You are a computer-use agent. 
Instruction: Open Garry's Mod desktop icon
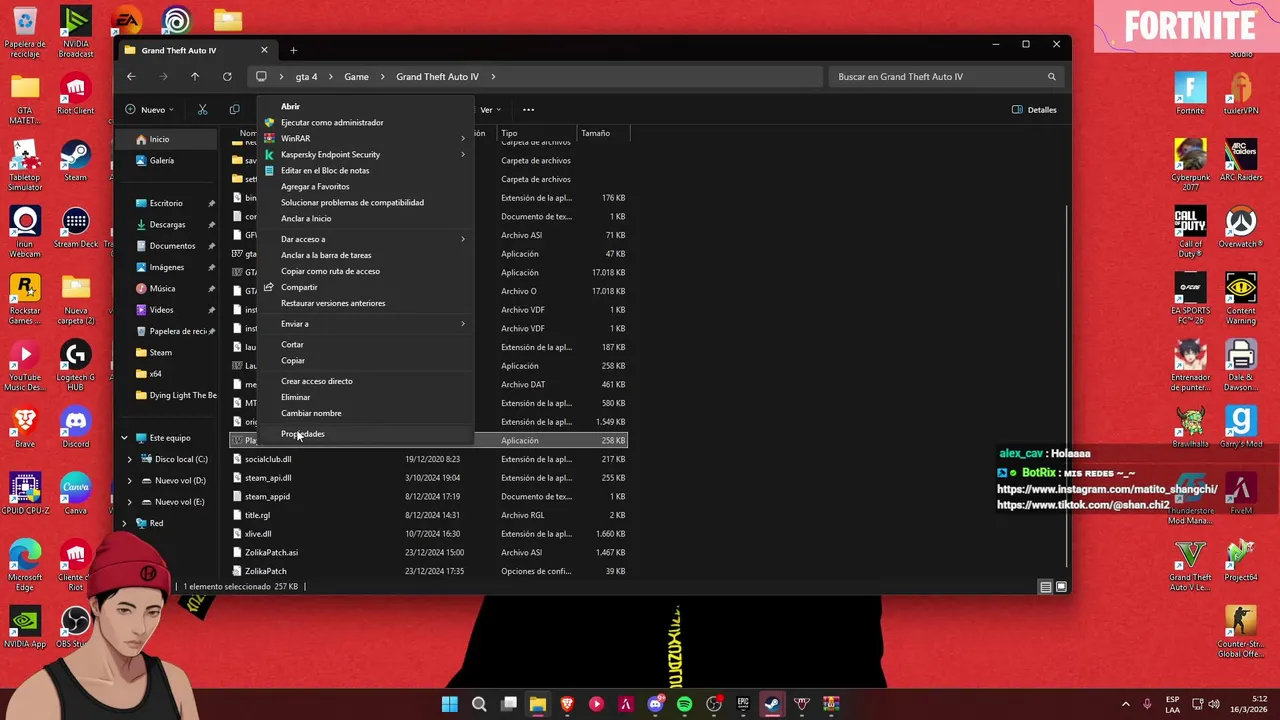coord(1241,426)
